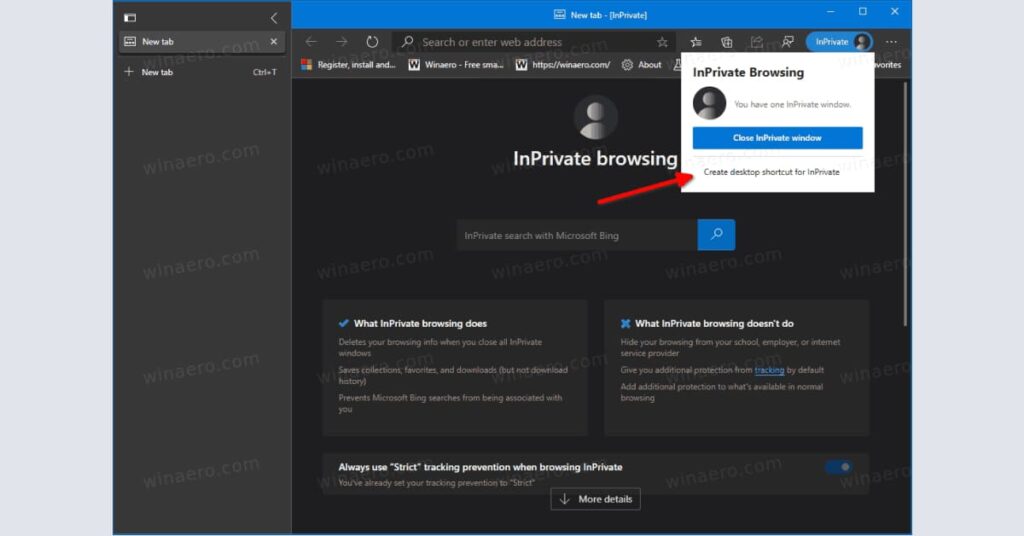Collapse the vertical tabs pane chevron
Image resolution: width=1024 pixels, height=536 pixels.
274,18
